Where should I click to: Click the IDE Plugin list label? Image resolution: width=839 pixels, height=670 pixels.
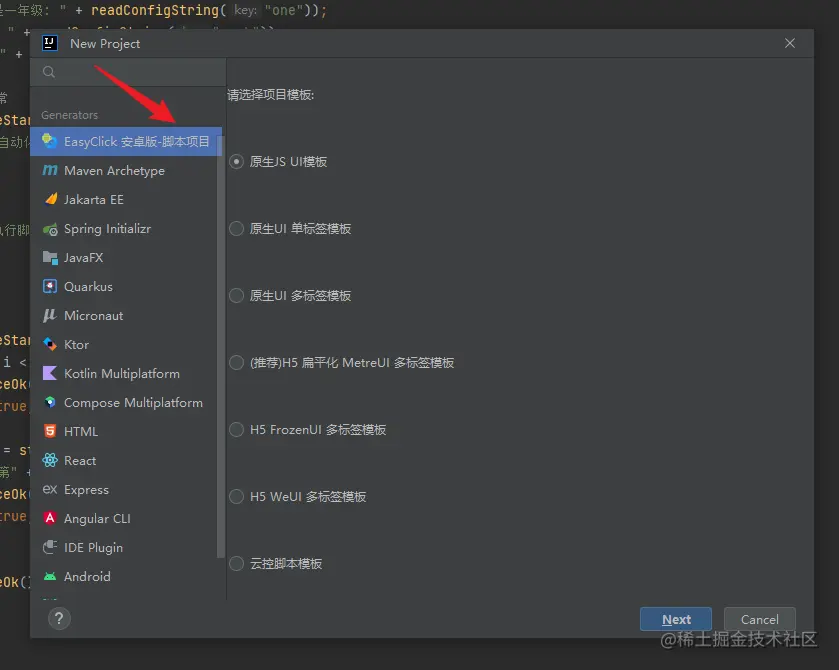point(93,547)
